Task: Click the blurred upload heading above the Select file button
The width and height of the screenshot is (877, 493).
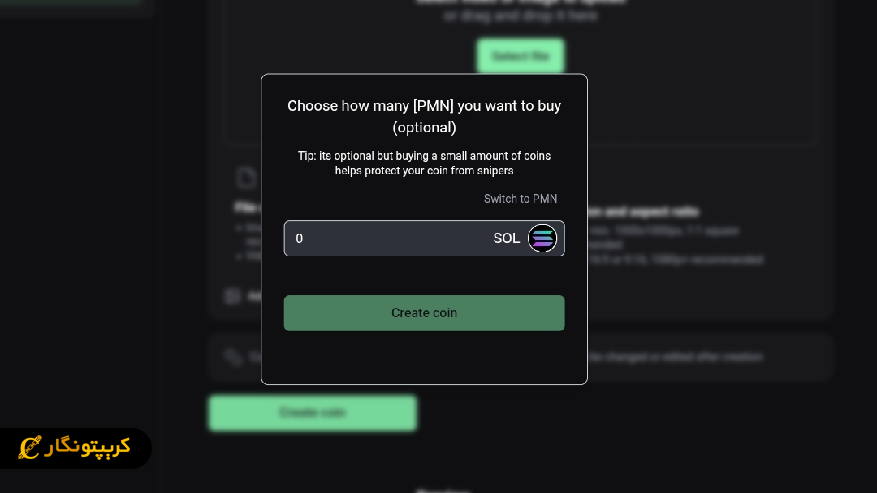Action: [x=520, y=2]
